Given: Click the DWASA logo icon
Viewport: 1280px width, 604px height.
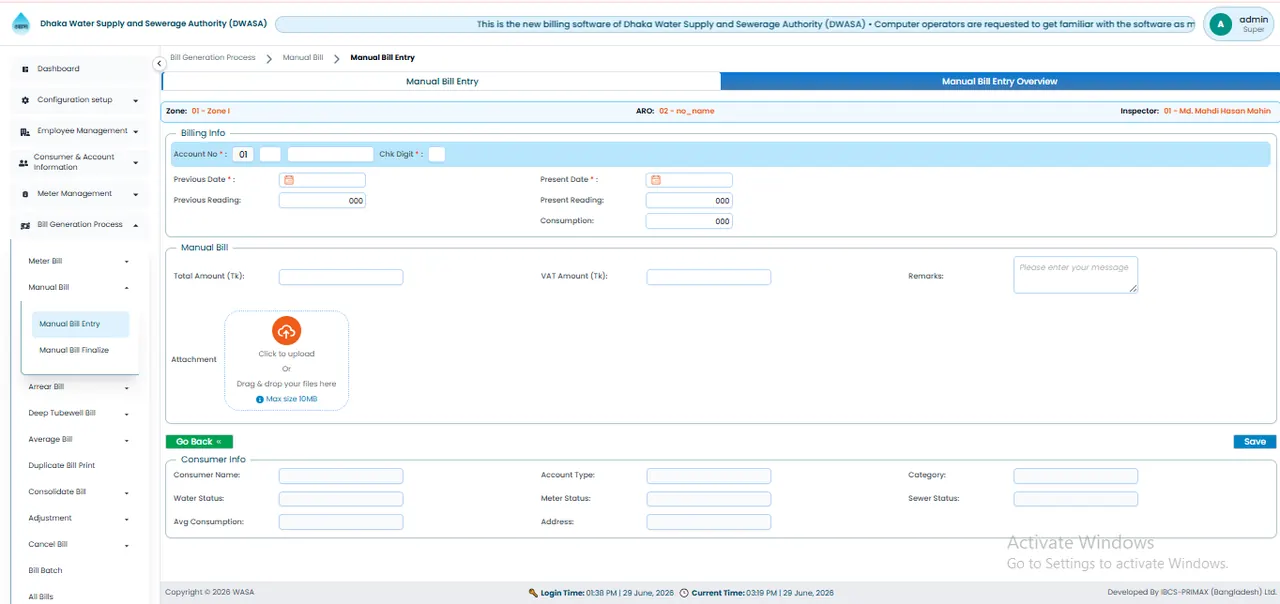Looking at the screenshot, I should pos(21,23).
